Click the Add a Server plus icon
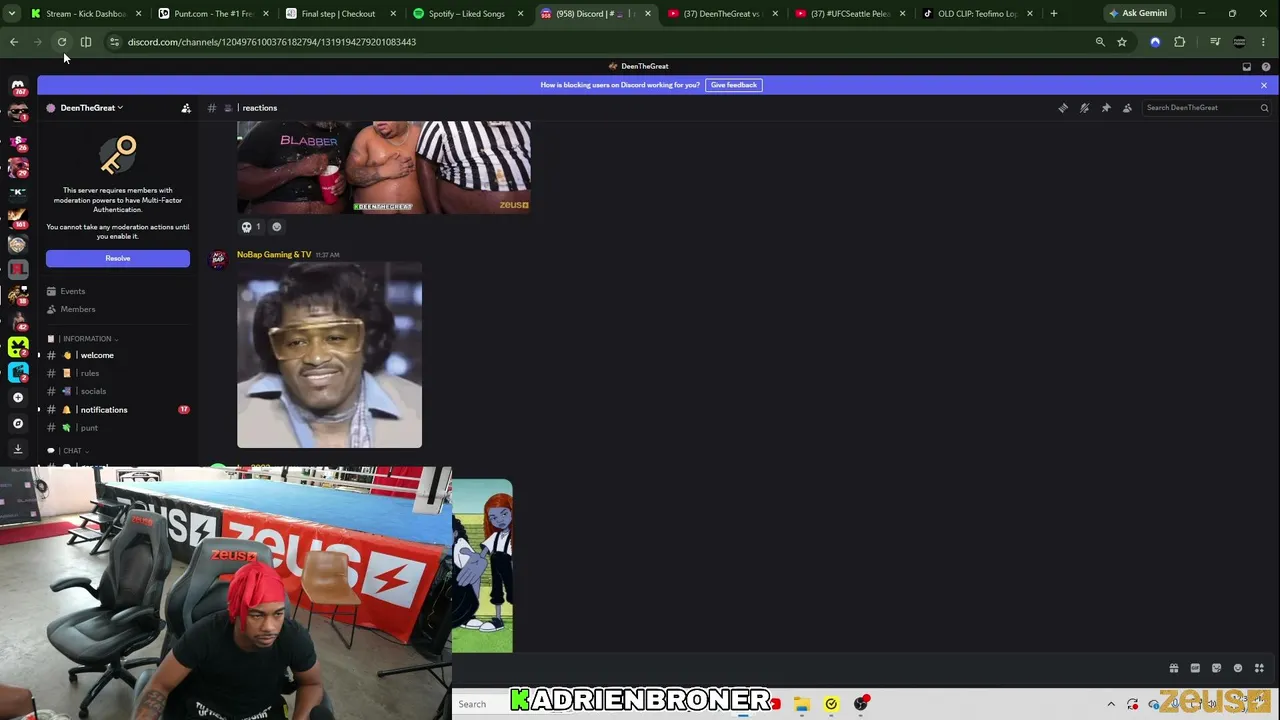 [18, 397]
